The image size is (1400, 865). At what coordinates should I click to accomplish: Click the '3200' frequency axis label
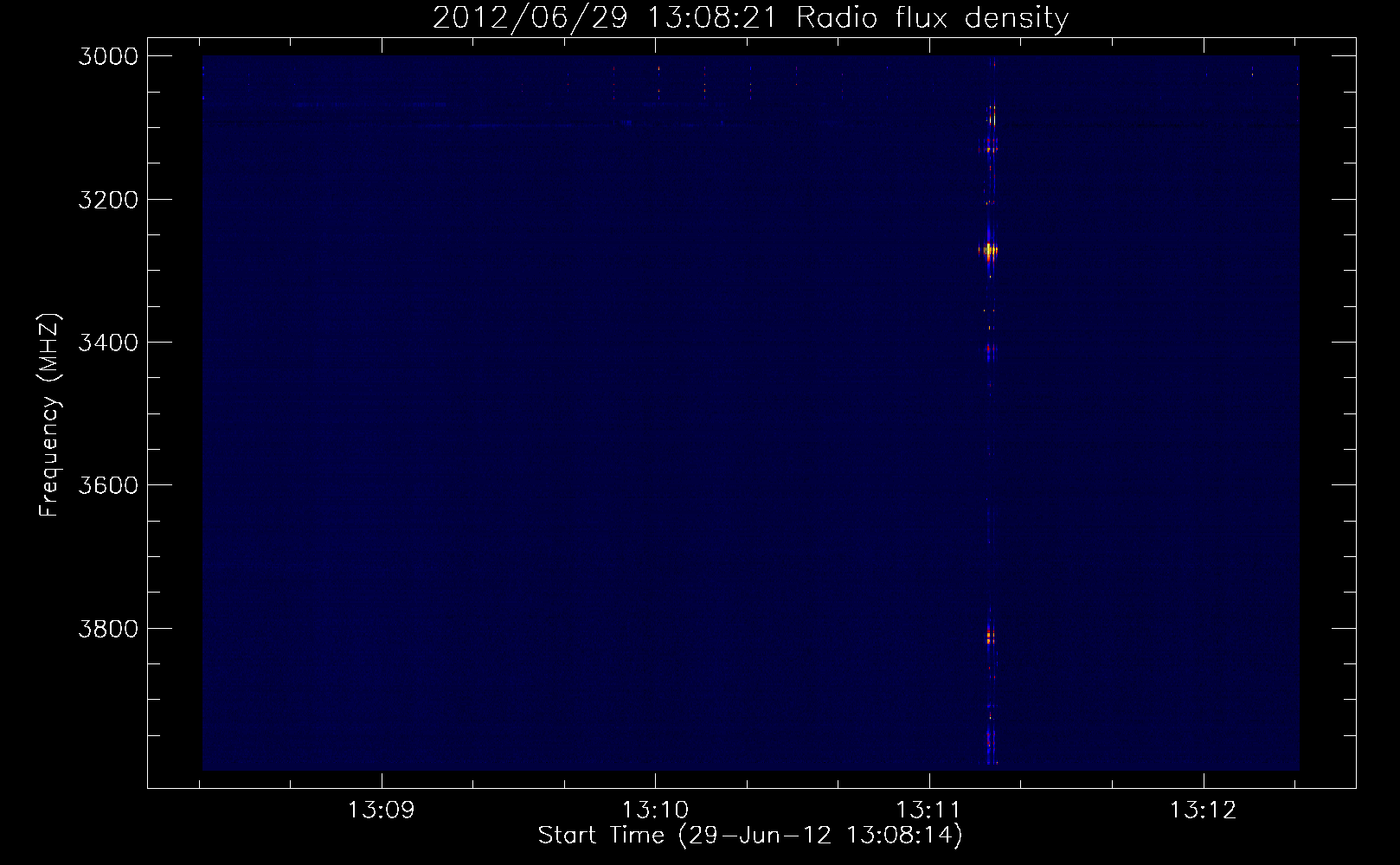(x=108, y=200)
